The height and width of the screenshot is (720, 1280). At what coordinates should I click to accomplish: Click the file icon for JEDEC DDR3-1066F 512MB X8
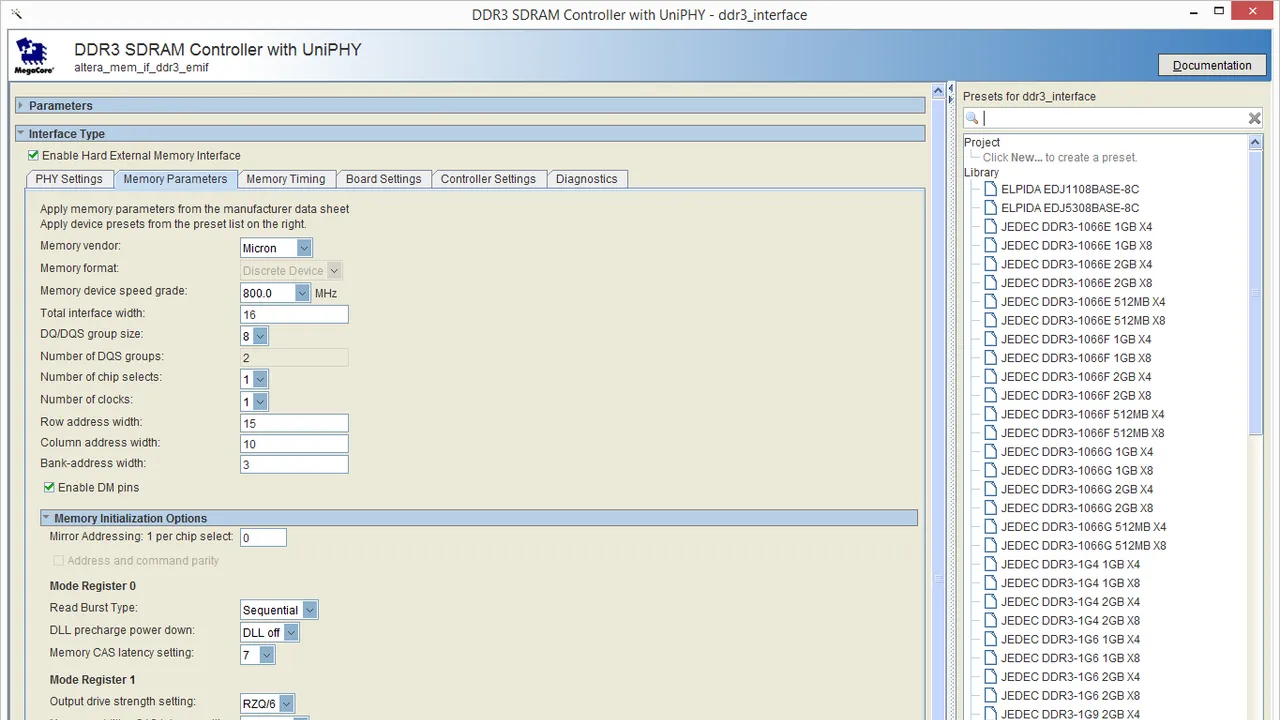click(990, 433)
